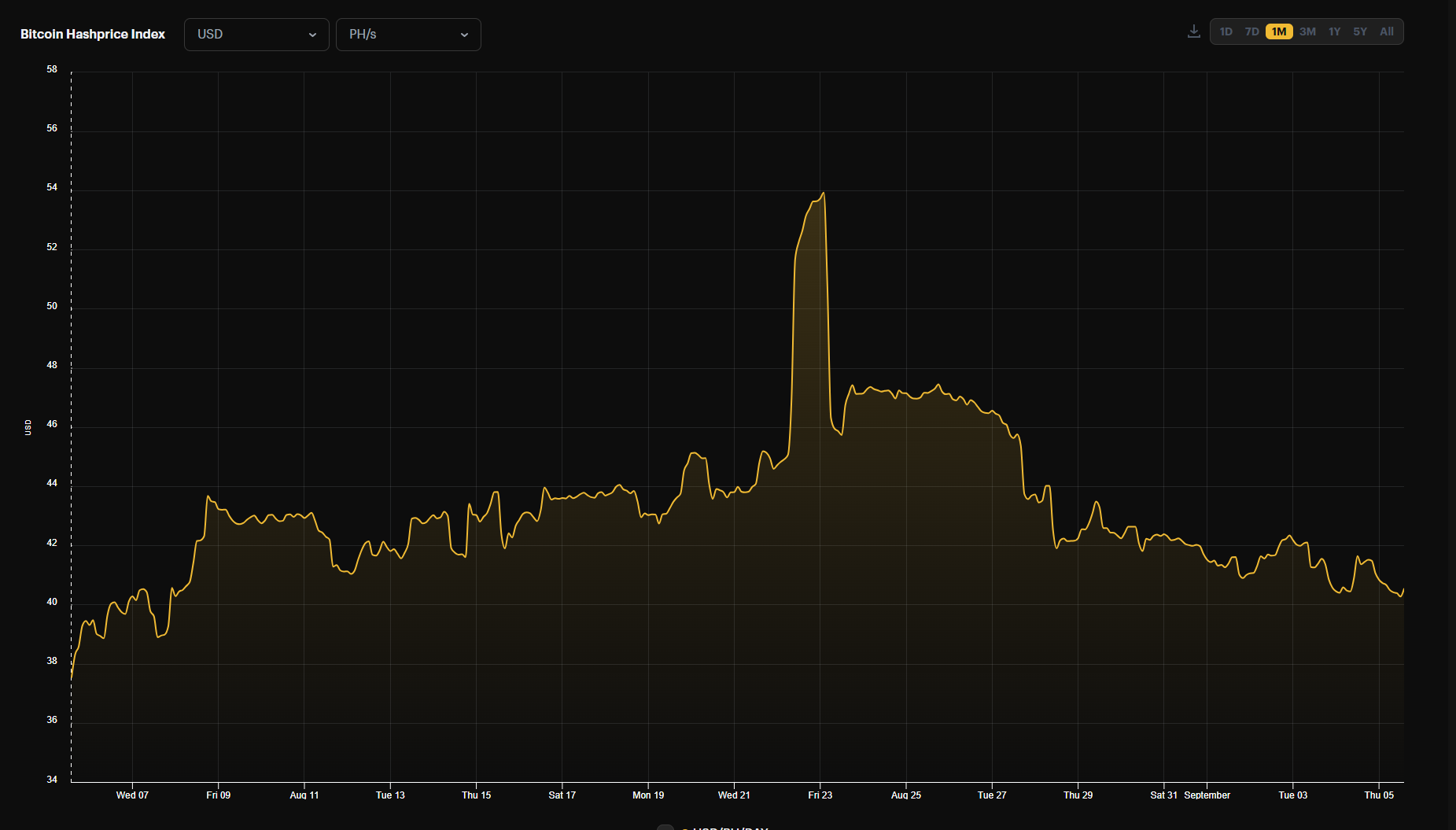
Task: Select the 1D time range
Action: point(1226,31)
